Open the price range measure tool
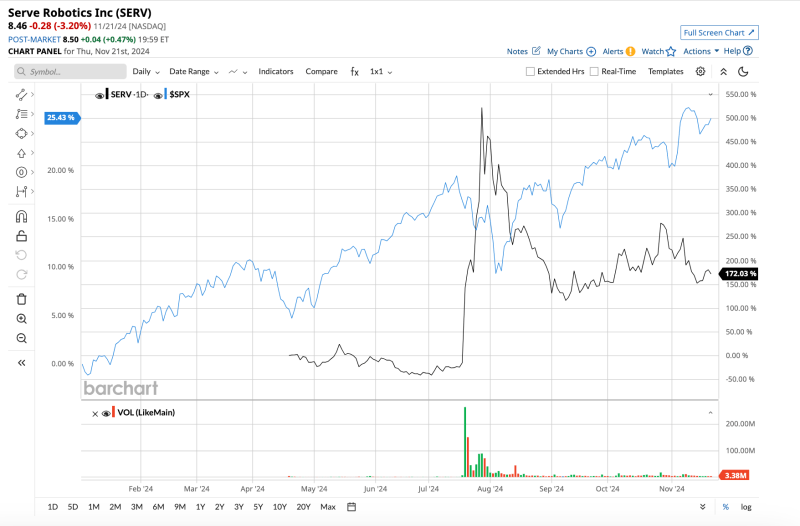800x526 pixels. point(21,192)
